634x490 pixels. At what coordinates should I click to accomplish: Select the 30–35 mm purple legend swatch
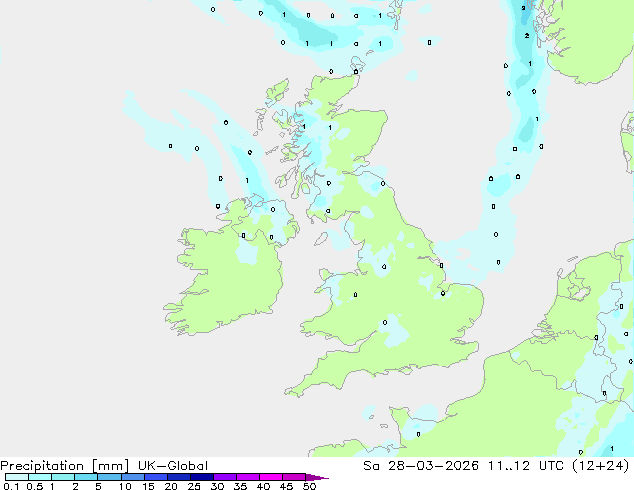(224, 477)
